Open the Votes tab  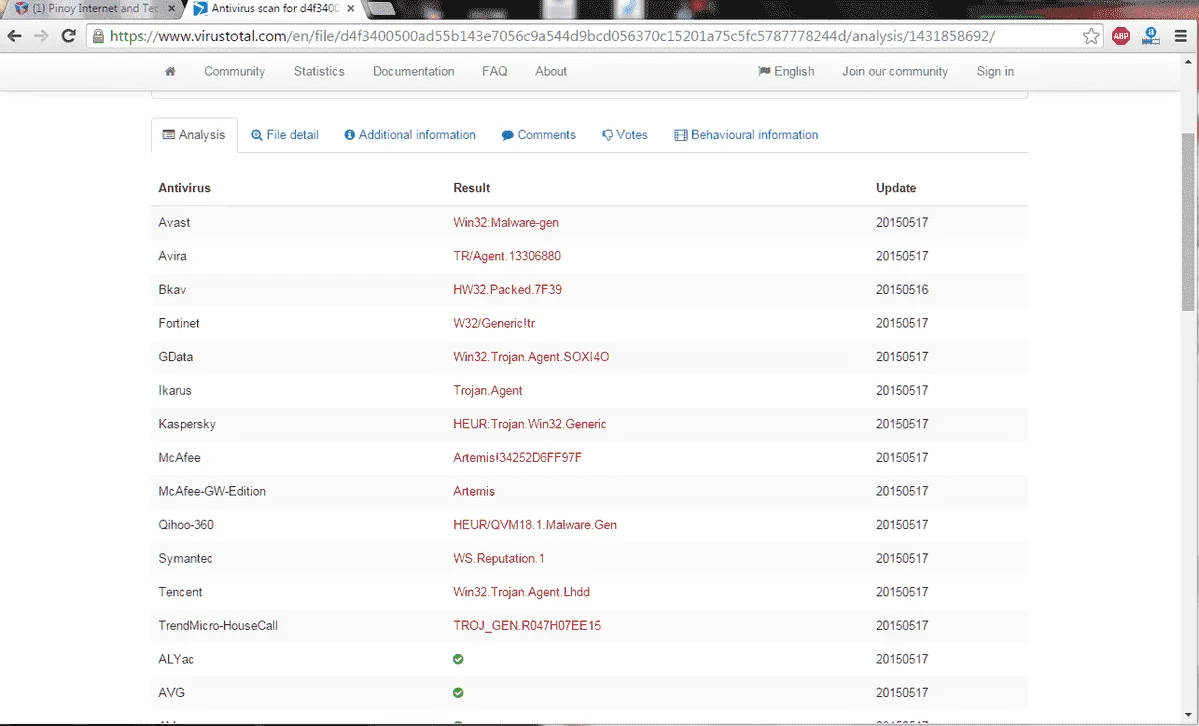[x=625, y=135]
